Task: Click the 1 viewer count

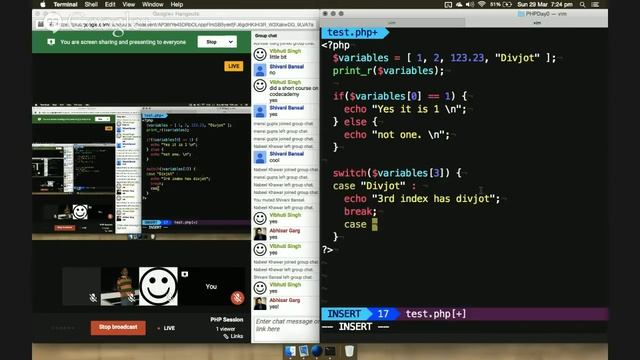Action: [x=225, y=329]
